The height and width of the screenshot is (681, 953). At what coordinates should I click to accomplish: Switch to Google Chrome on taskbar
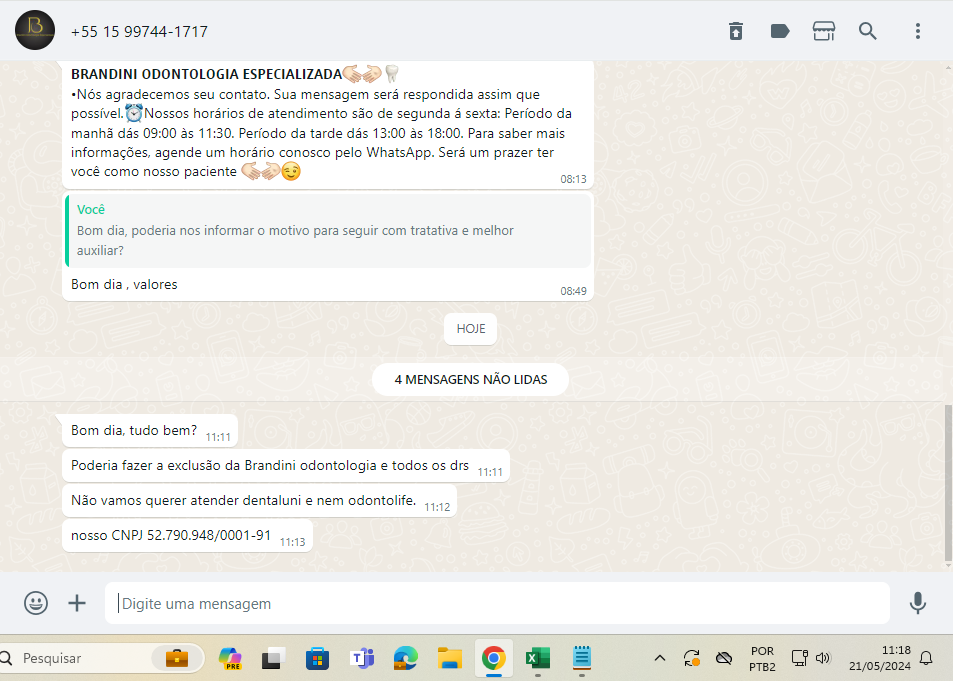pos(494,658)
